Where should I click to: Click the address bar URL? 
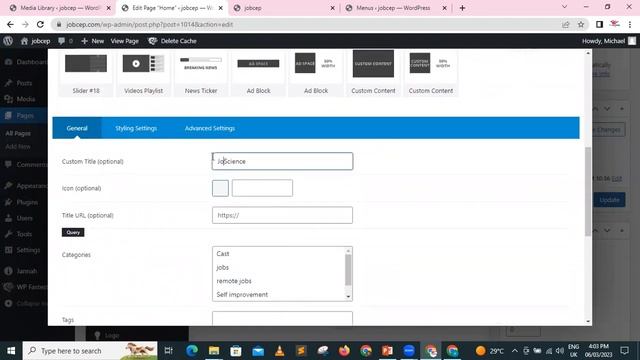click(x=150, y=24)
